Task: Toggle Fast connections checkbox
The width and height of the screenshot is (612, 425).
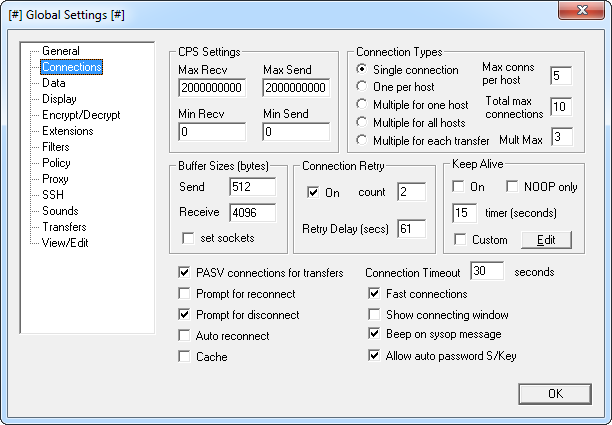Action: 374,293
